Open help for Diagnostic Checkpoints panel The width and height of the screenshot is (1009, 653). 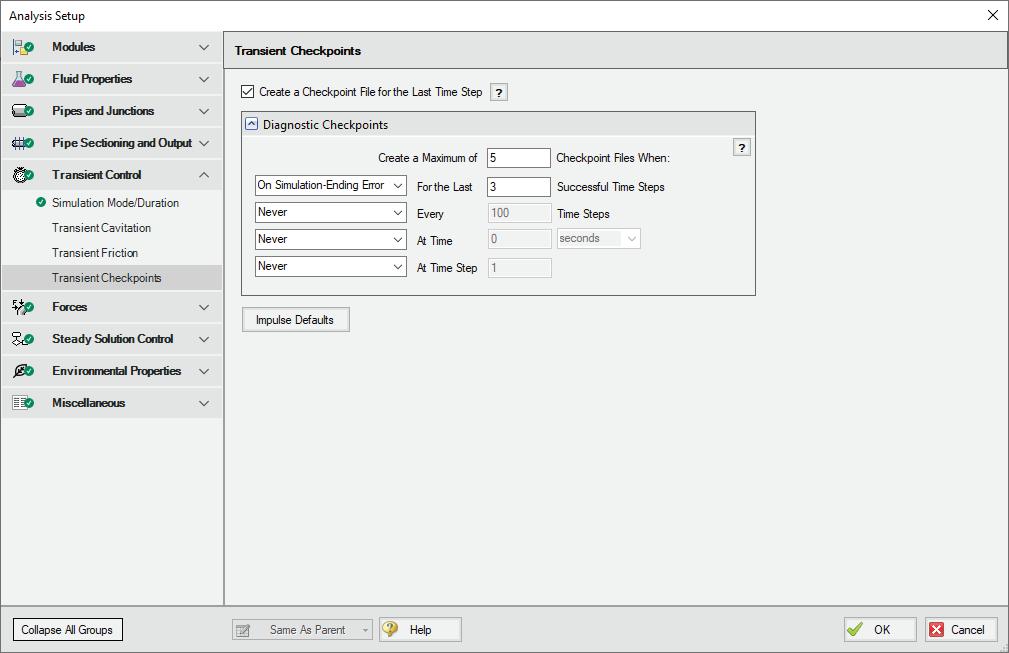[x=741, y=148]
